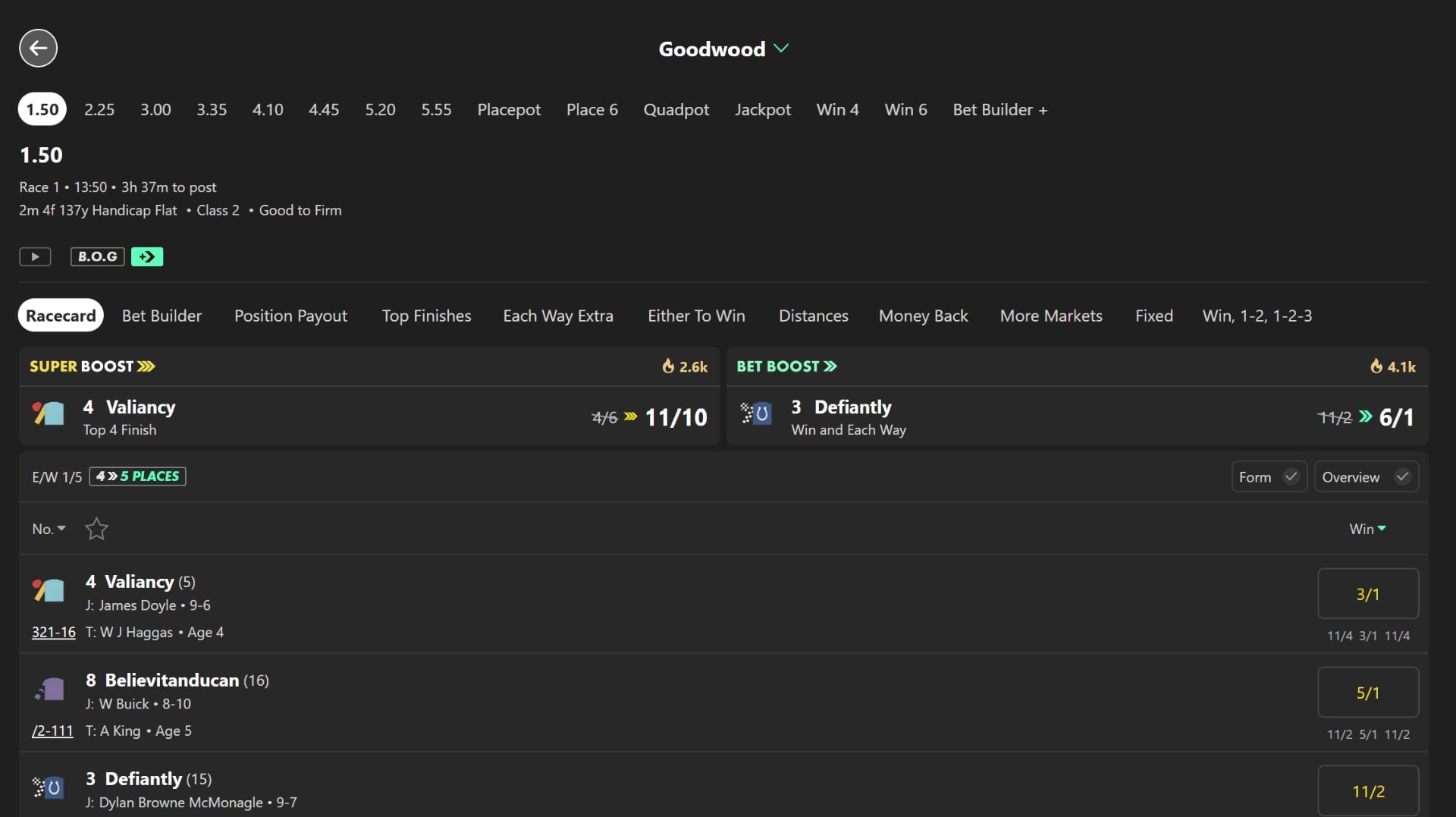Switch to the Each Way Extra tab
Image resolution: width=1456 pixels, height=817 pixels.
tap(558, 316)
